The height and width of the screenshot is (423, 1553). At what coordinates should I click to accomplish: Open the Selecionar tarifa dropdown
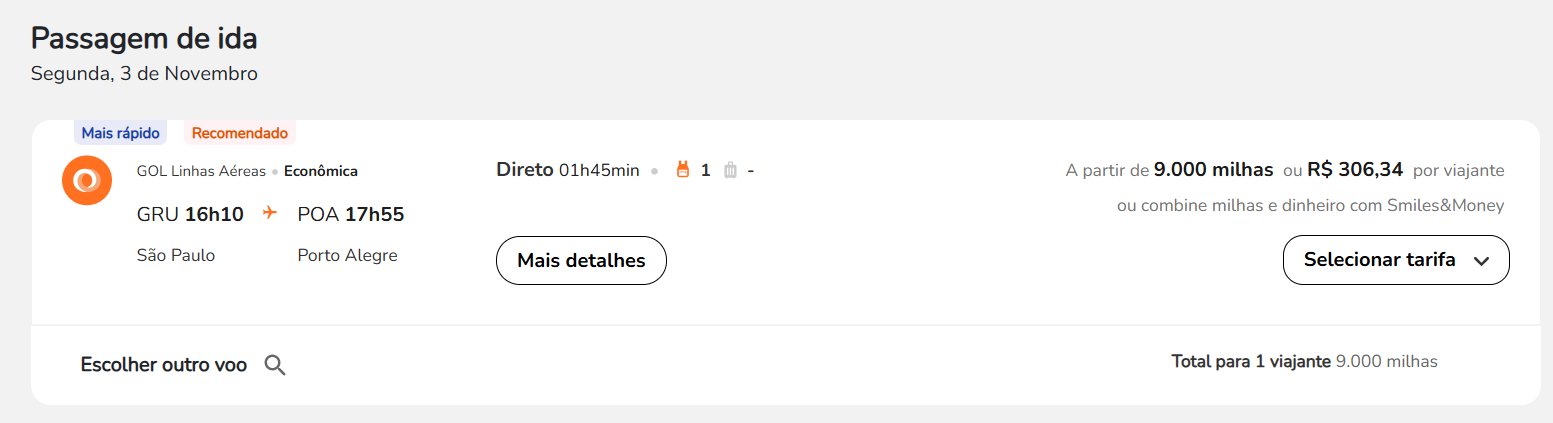(x=1396, y=260)
